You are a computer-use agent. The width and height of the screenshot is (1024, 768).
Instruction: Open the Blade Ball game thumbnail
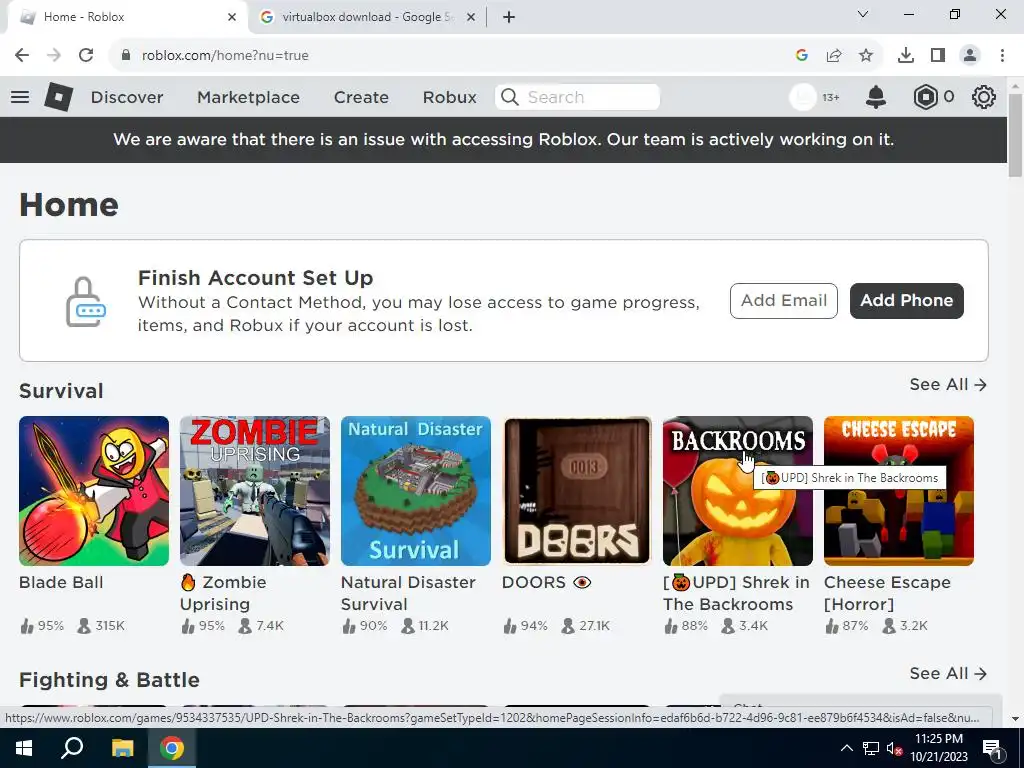94,490
